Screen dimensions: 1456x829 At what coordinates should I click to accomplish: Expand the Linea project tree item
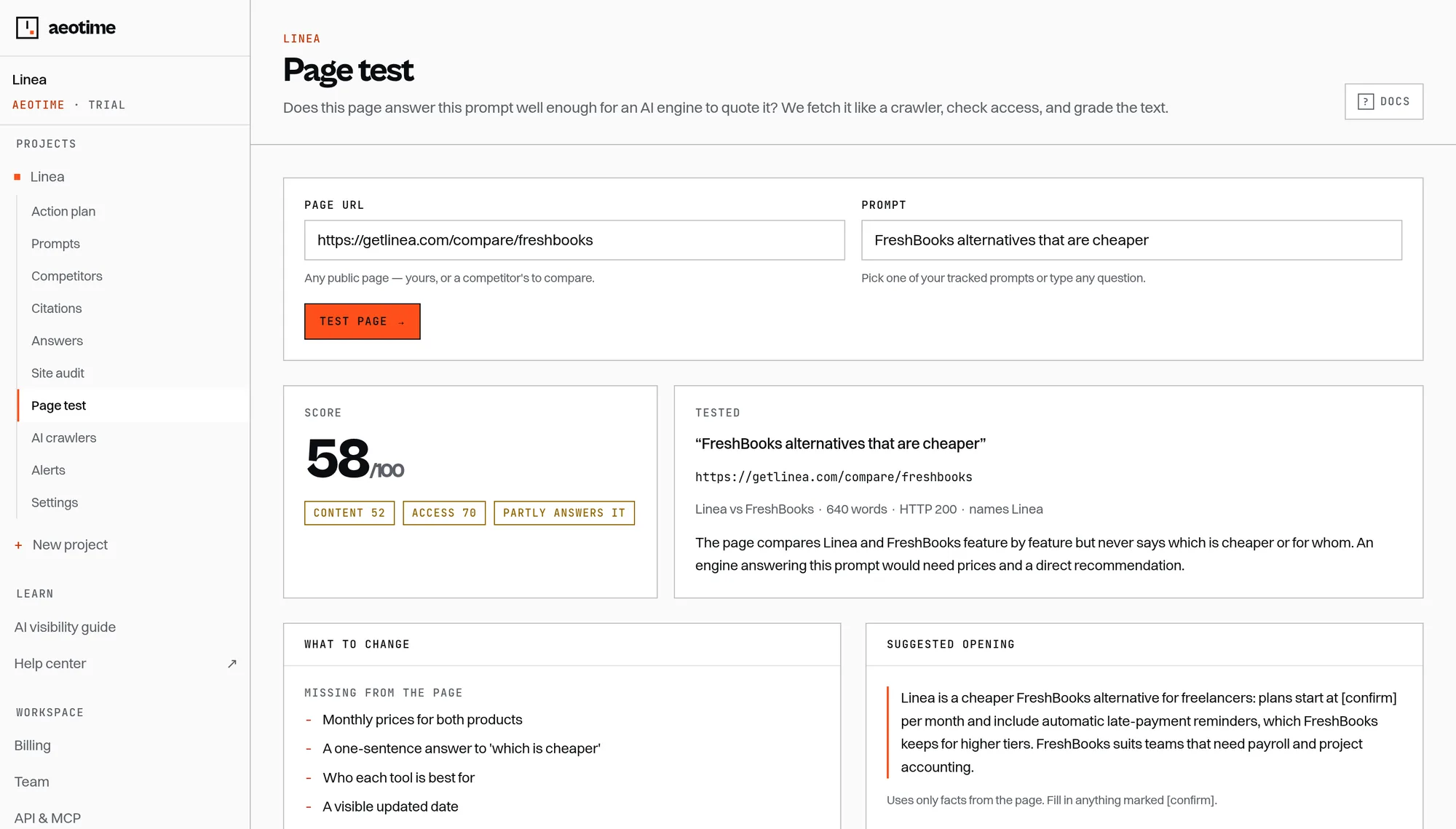click(x=47, y=177)
